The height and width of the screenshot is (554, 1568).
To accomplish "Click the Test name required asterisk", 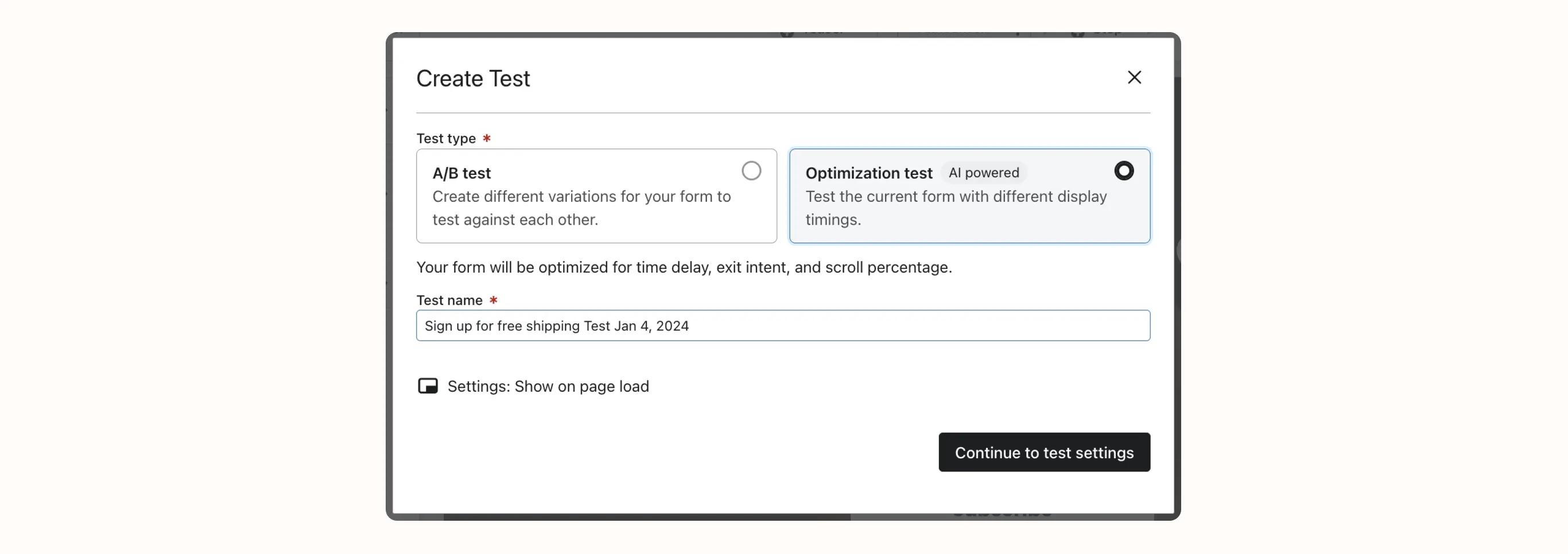I will point(493,300).
